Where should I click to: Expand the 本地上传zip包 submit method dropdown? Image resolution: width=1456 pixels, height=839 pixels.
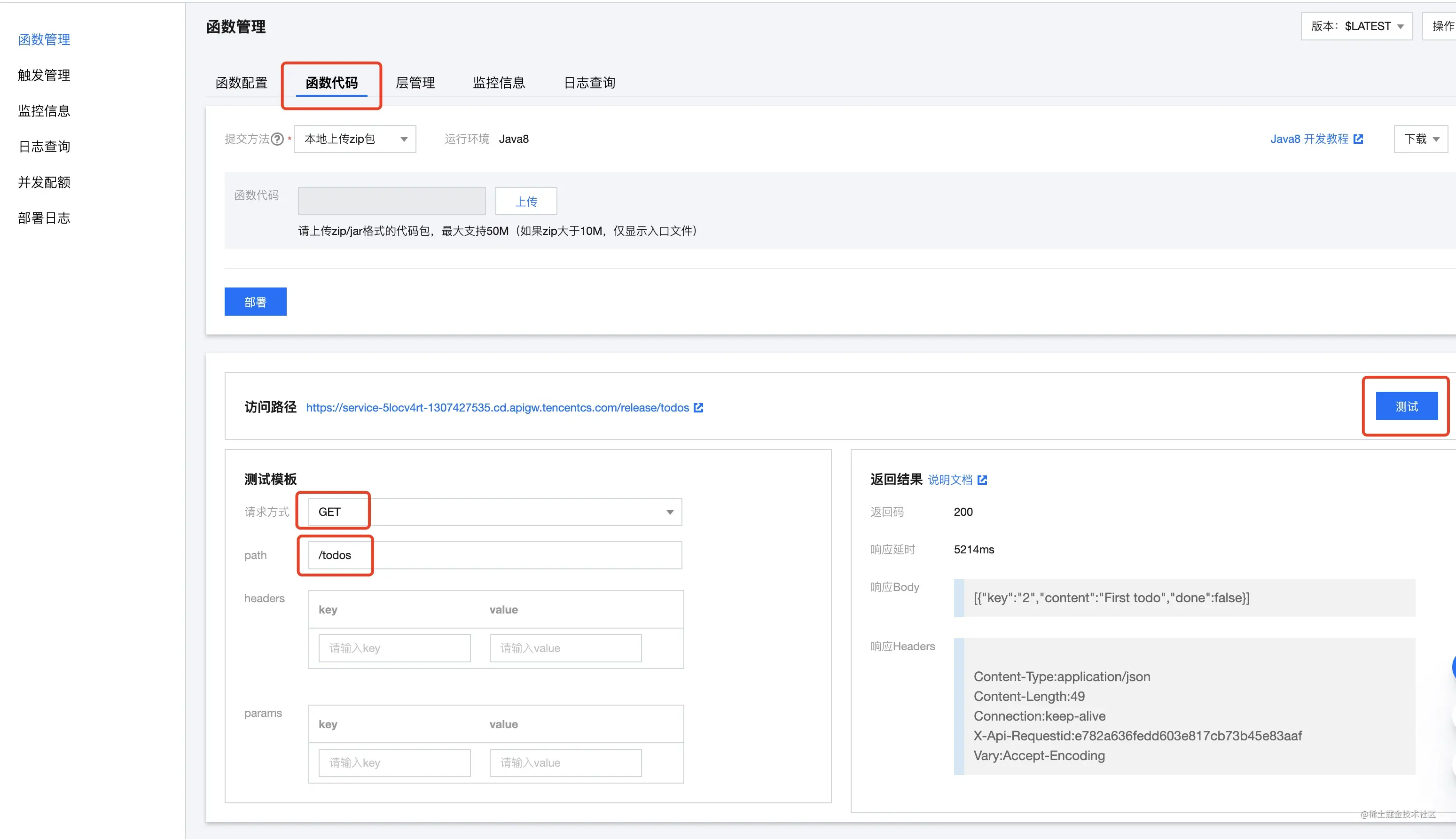(355, 139)
